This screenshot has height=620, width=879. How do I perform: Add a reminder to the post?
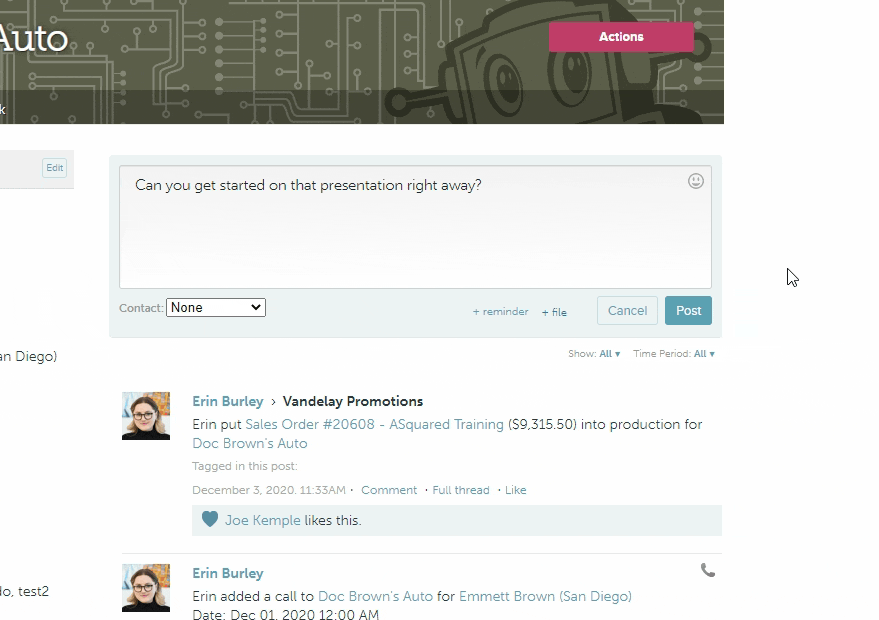[501, 312]
